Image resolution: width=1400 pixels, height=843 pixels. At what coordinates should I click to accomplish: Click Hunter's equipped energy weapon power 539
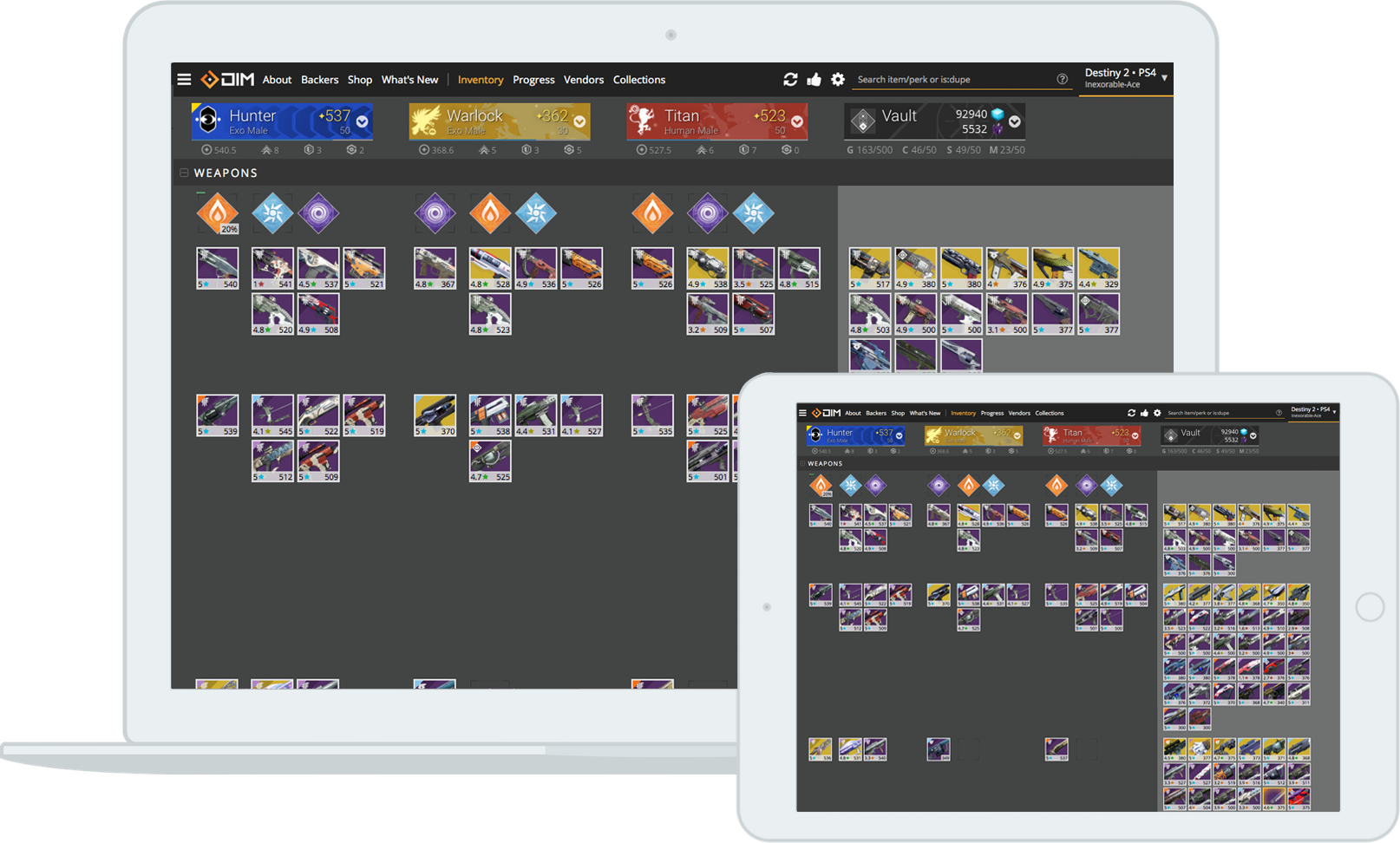(x=218, y=416)
